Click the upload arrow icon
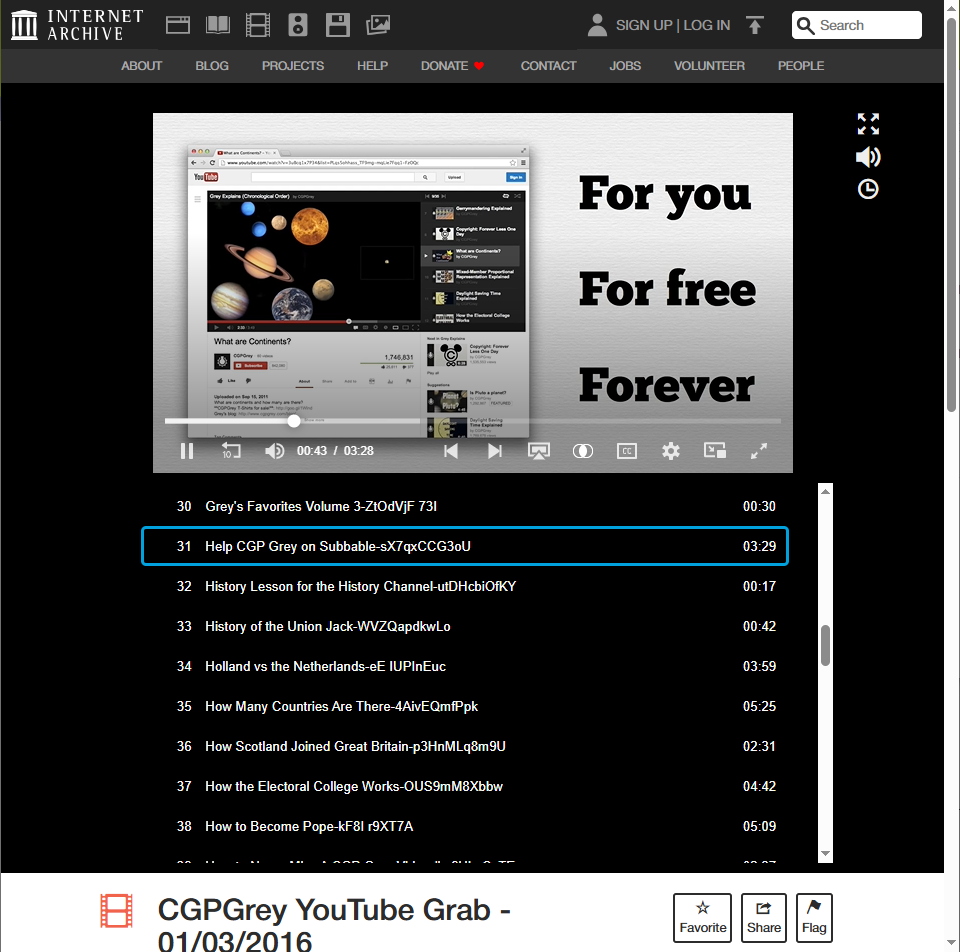The width and height of the screenshot is (960, 952). (x=755, y=25)
